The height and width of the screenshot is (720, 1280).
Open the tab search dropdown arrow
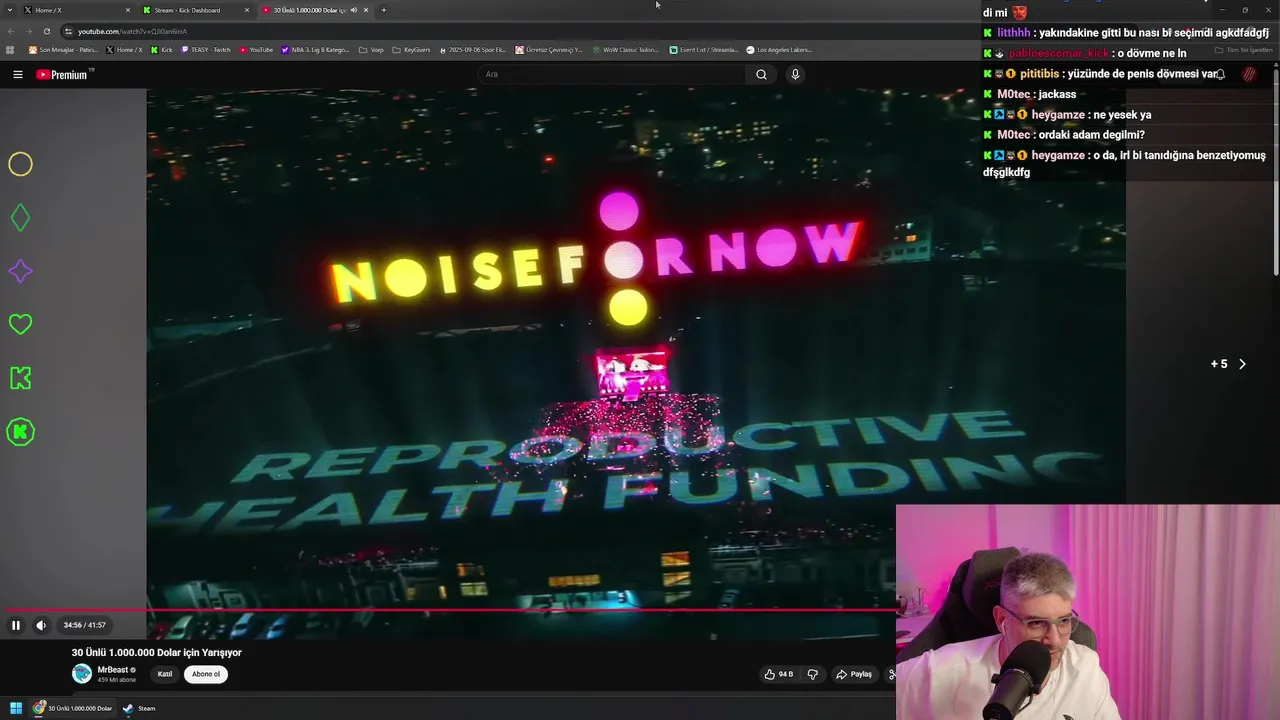coord(8,10)
